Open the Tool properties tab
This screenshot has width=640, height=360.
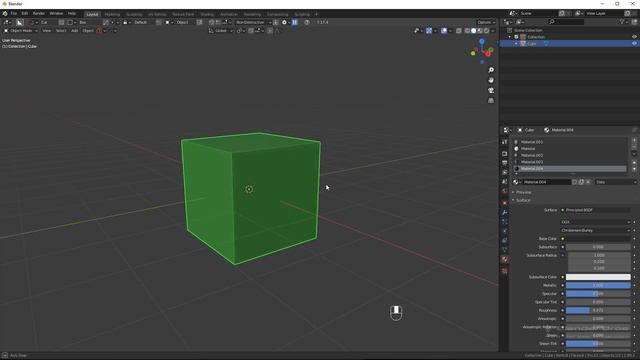tap(504, 142)
